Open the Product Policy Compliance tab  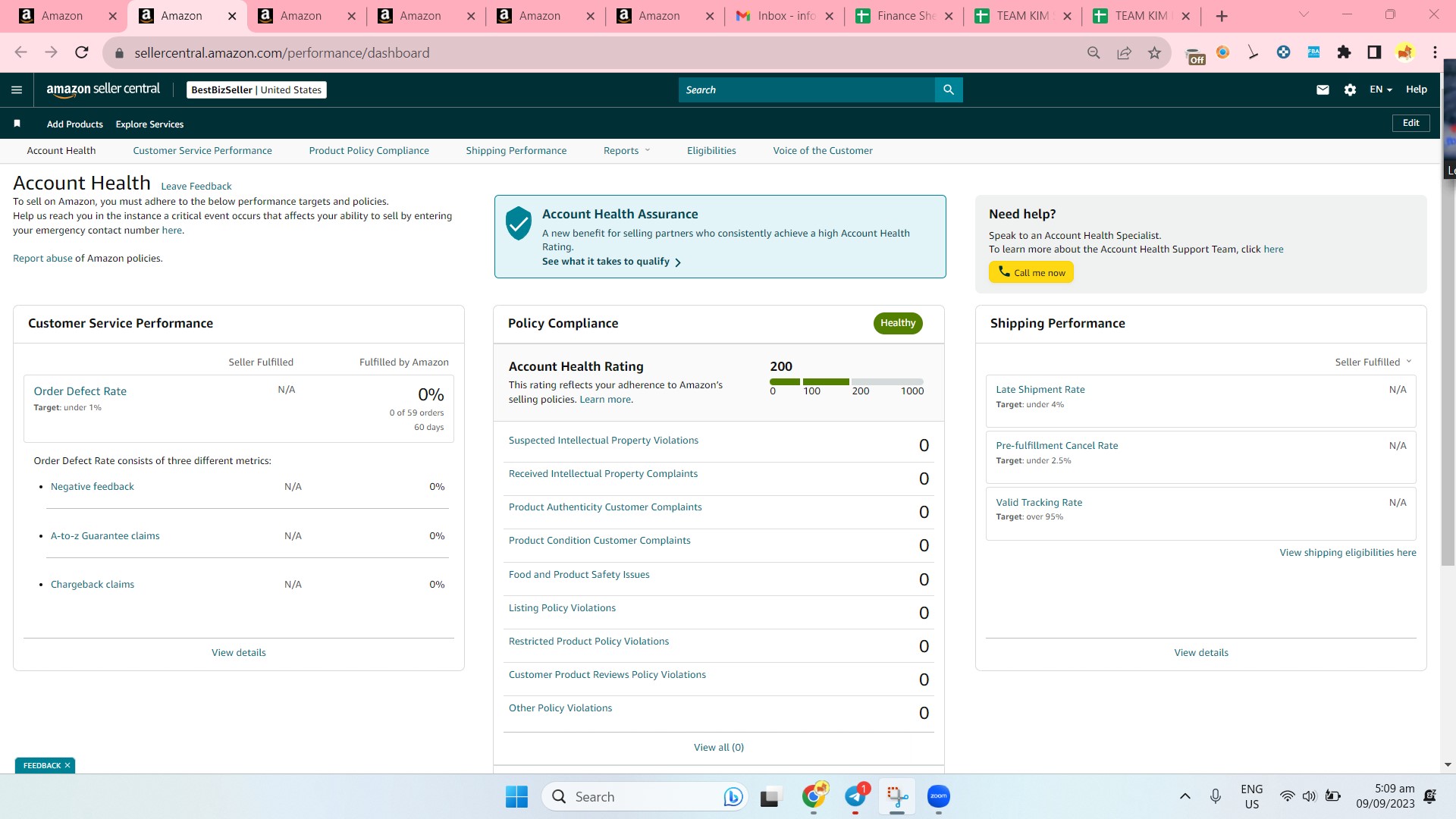(369, 150)
